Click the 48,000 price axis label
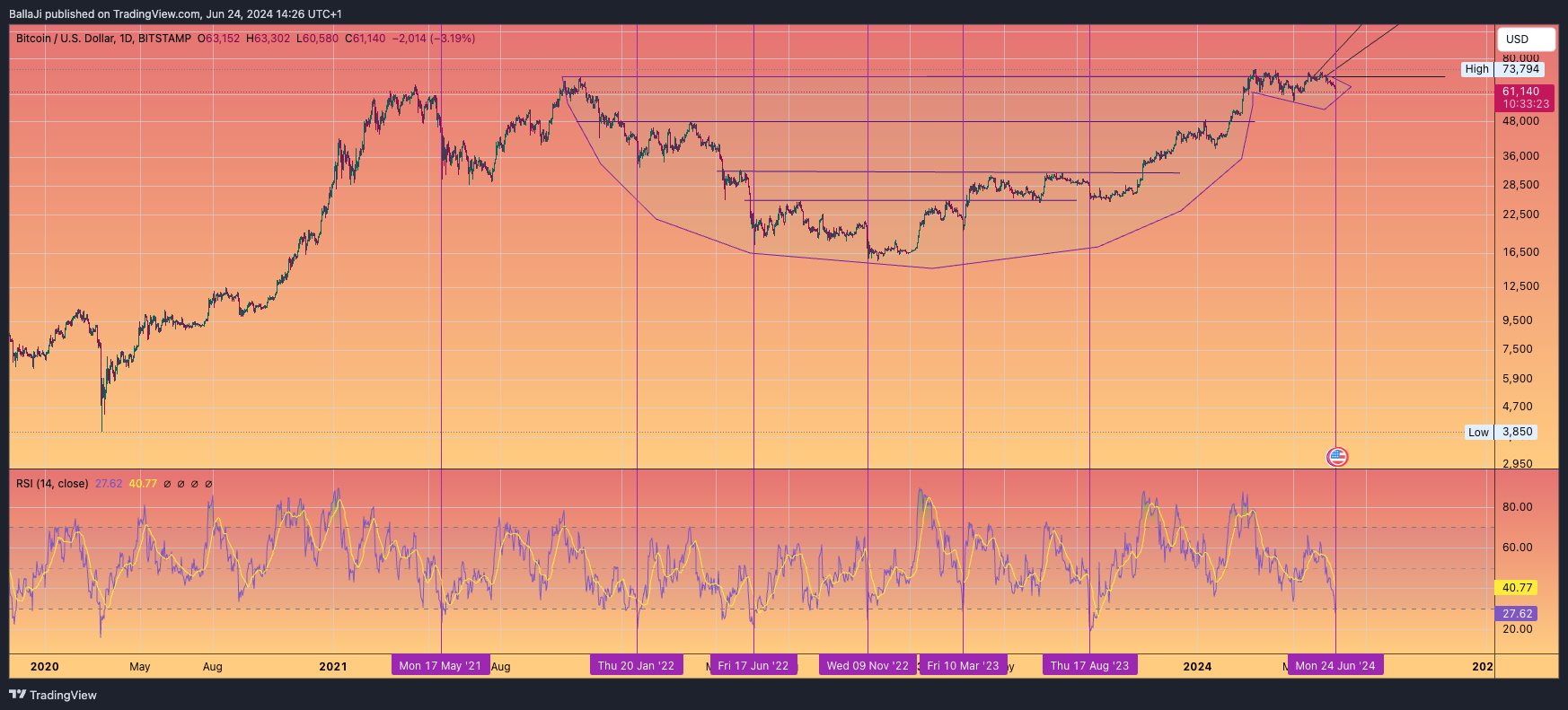 pos(1521,121)
